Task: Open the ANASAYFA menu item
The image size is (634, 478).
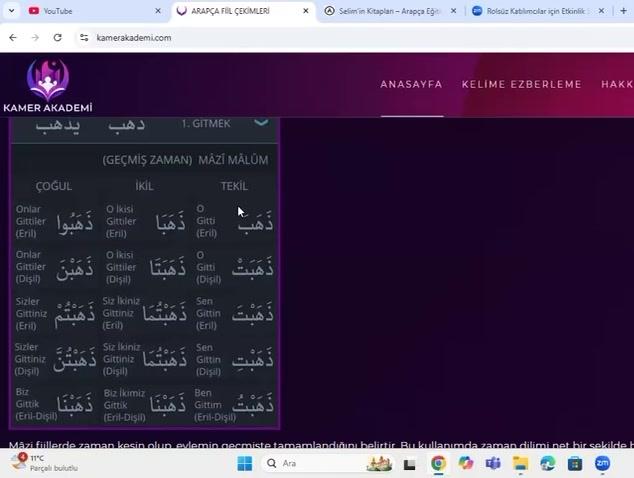Action: (x=411, y=84)
